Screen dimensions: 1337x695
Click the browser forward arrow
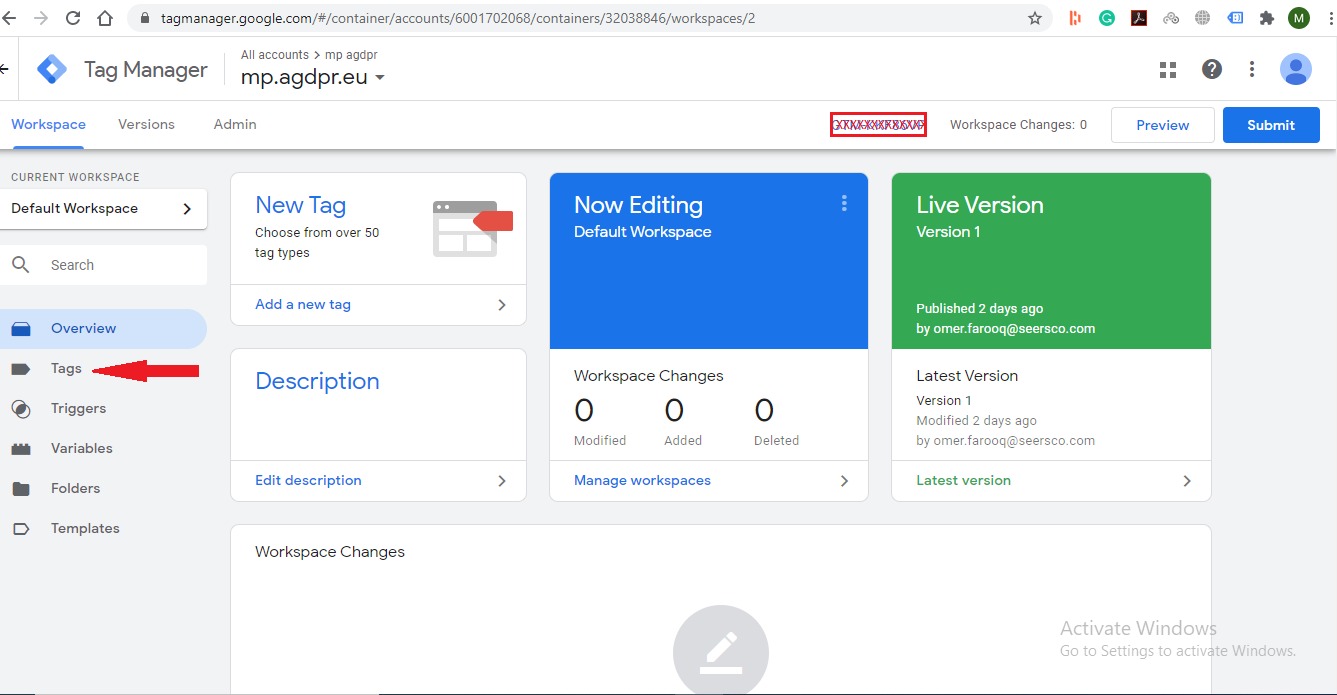(41, 18)
